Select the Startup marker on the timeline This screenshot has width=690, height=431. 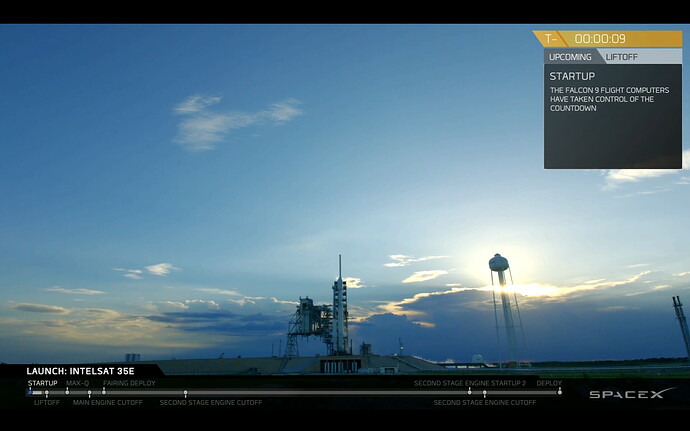coord(30,392)
